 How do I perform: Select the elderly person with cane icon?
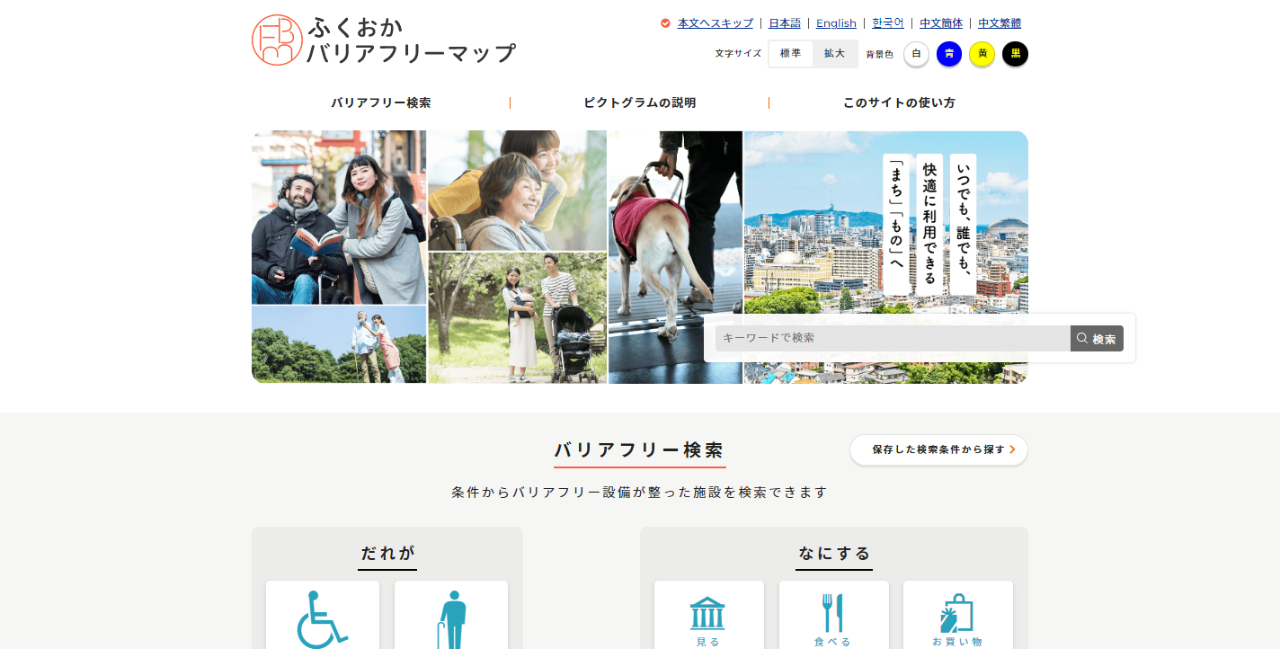click(451, 615)
